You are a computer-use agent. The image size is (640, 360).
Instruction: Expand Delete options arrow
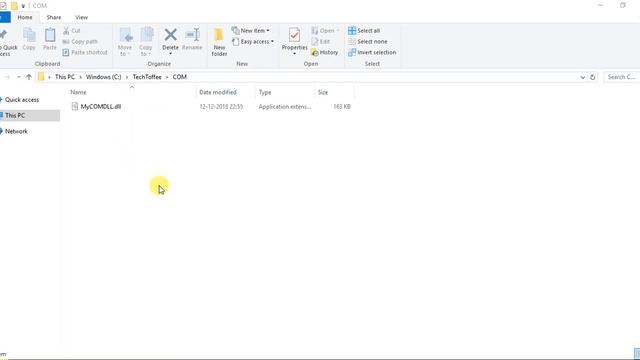pyautogui.click(x=171, y=54)
